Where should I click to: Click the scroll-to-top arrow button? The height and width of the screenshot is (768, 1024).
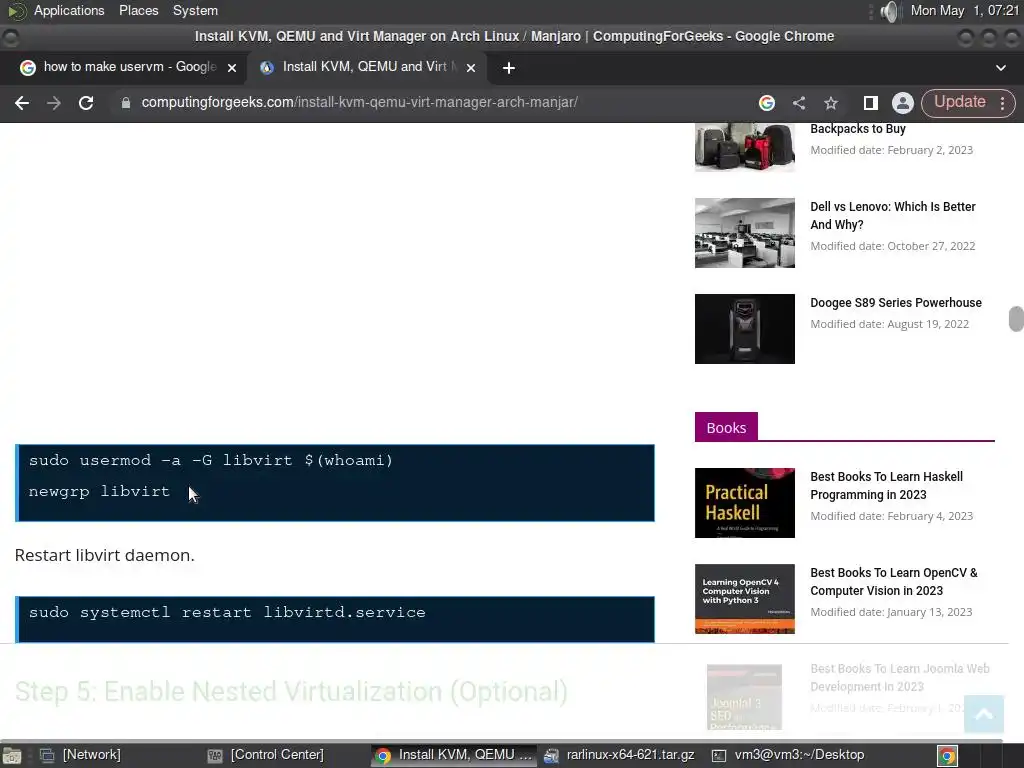[x=984, y=714]
